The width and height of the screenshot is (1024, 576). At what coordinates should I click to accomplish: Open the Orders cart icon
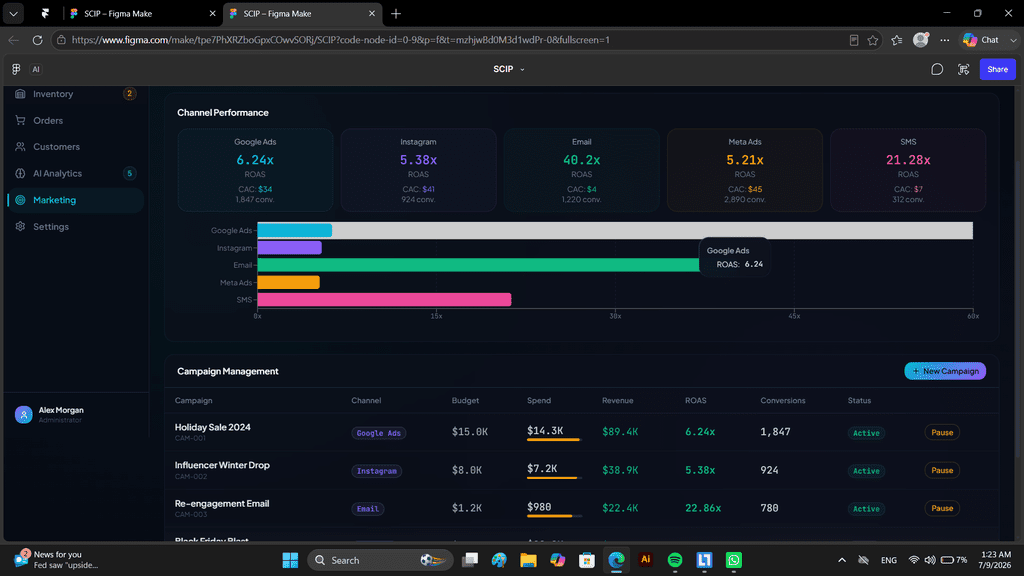[20, 121]
